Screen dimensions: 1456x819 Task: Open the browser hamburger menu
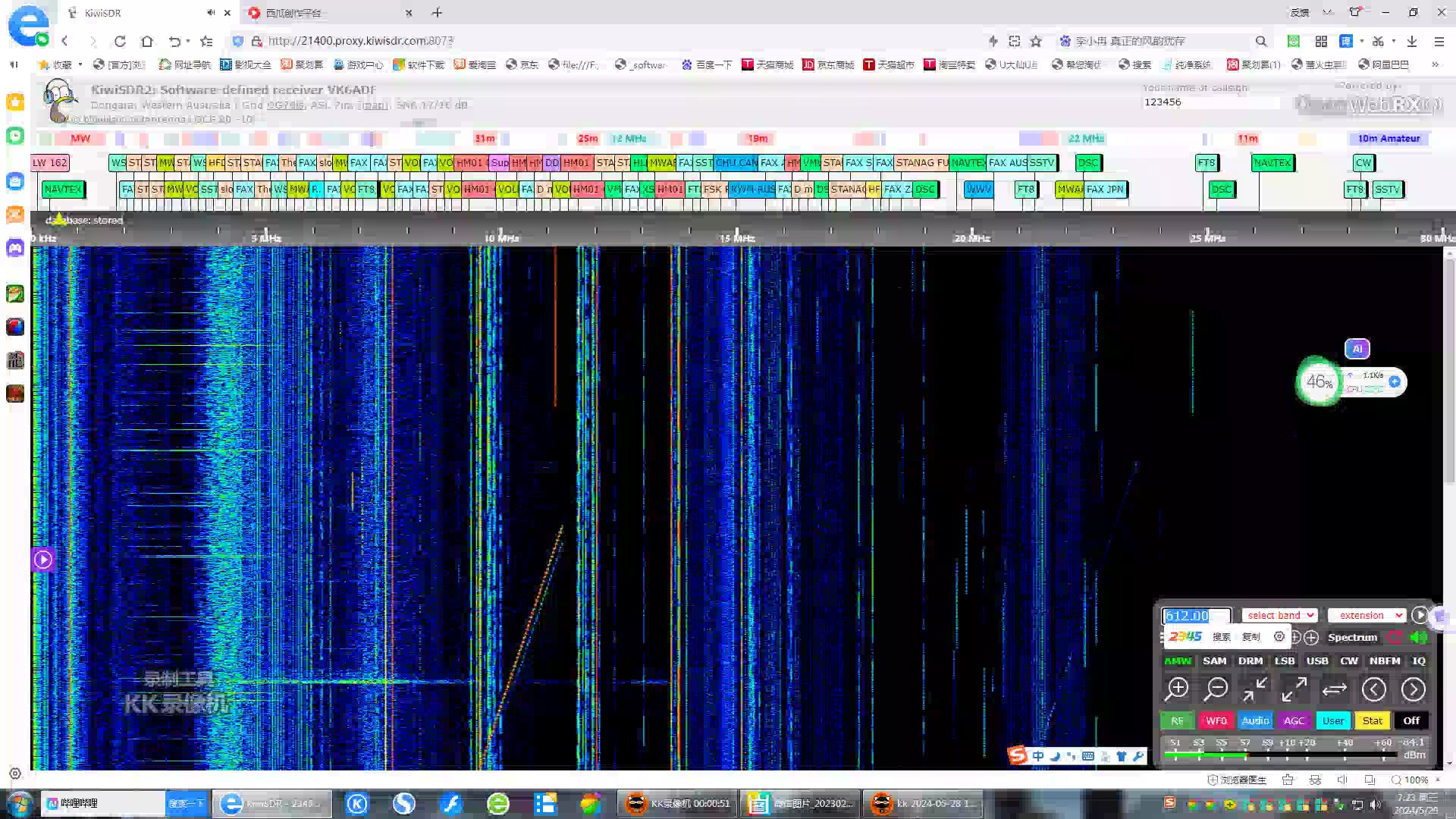1439,41
